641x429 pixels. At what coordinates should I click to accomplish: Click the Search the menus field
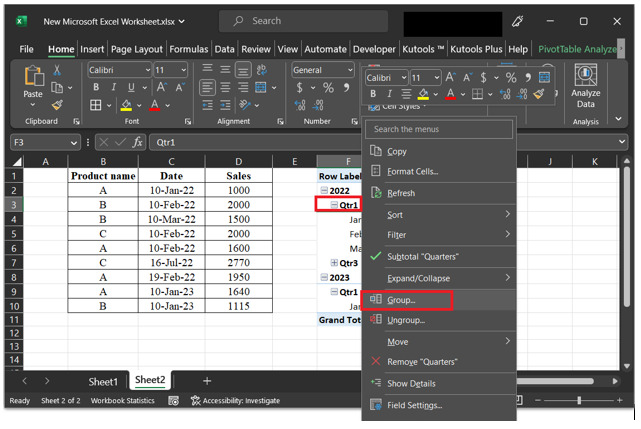pyautogui.click(x=438, y=129)
